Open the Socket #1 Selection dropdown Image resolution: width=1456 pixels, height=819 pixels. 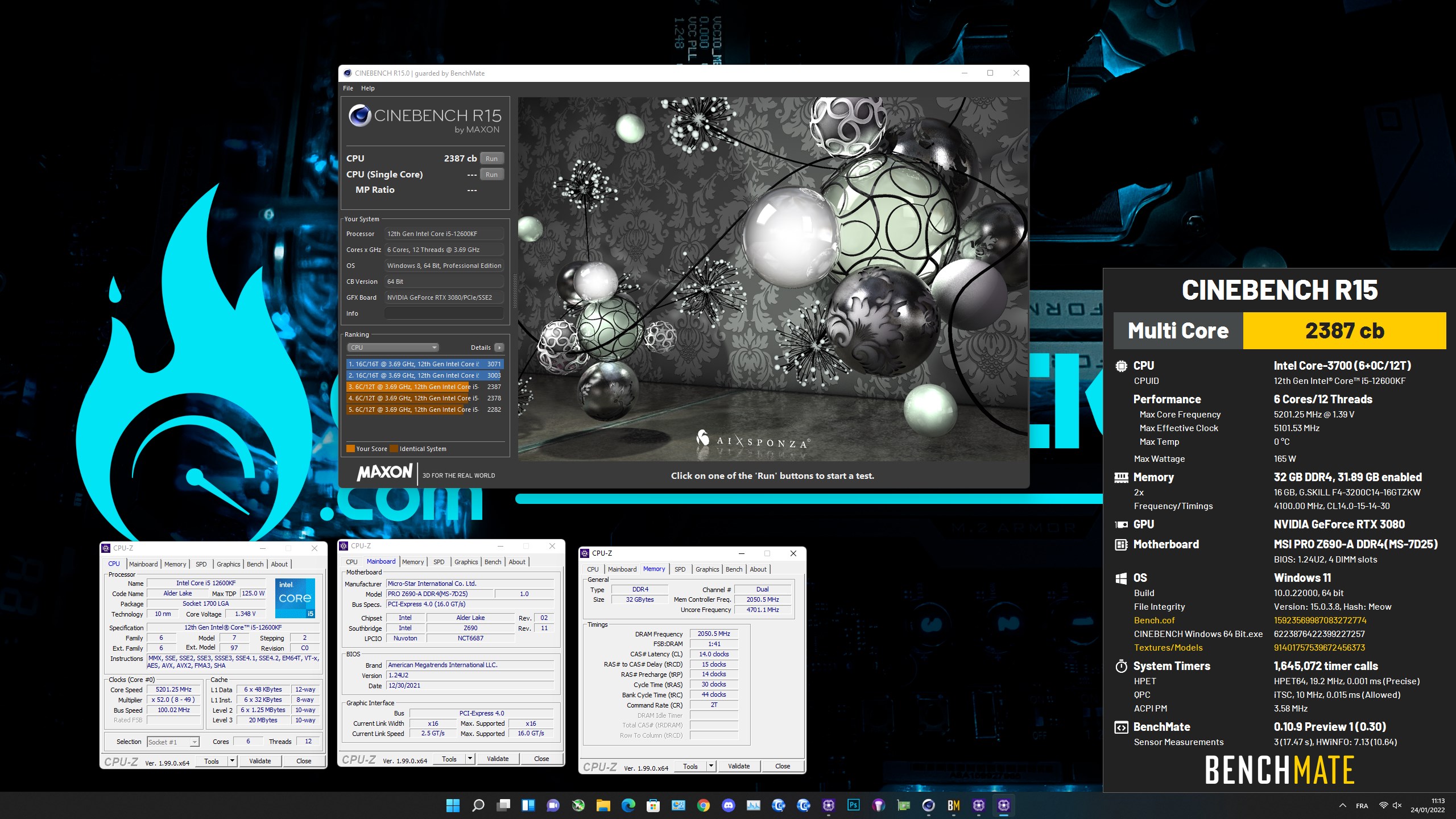tap(173, 742)
